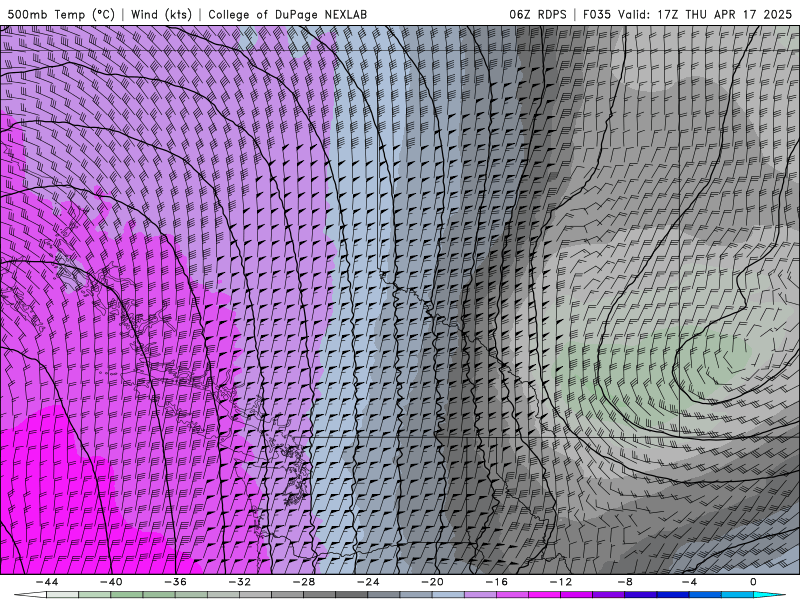The image size is (800, 600).
Task: Click the "Wind (kts)" header label
Action: coord(161,15)
